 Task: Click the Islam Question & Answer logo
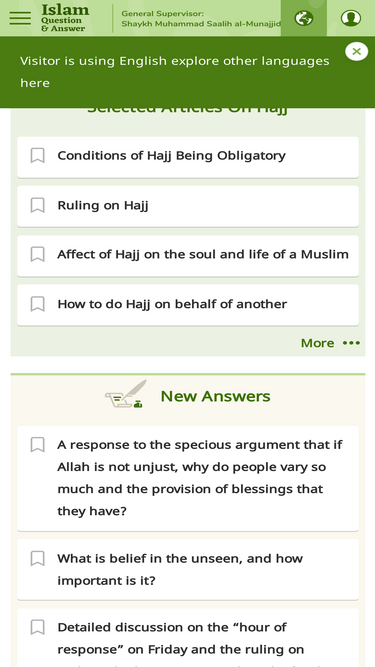[x=65, y=18]
